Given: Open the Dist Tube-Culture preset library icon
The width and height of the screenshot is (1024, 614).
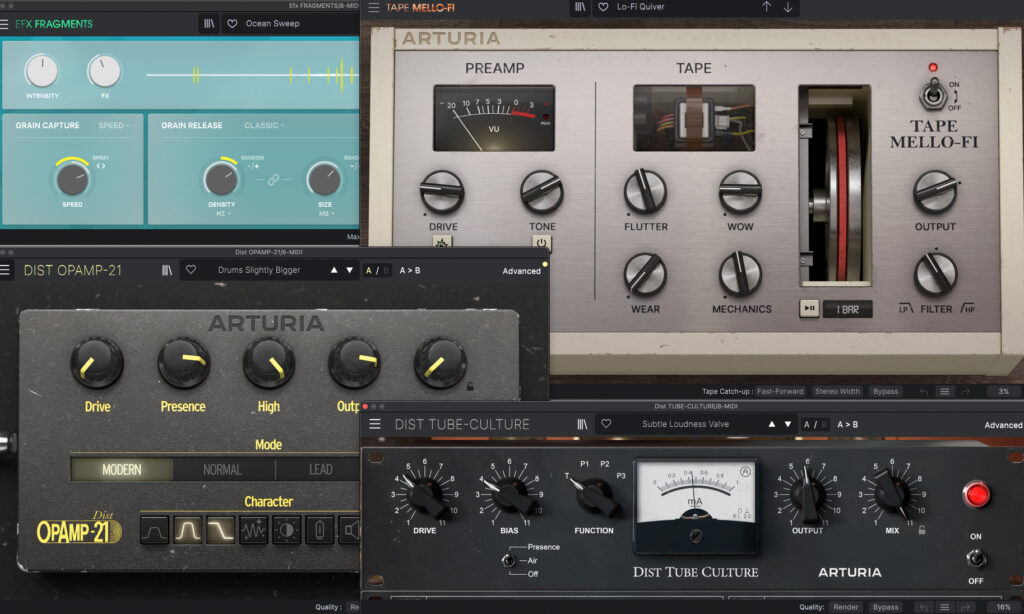Looking at the screenshot, I should click(582, 424).
